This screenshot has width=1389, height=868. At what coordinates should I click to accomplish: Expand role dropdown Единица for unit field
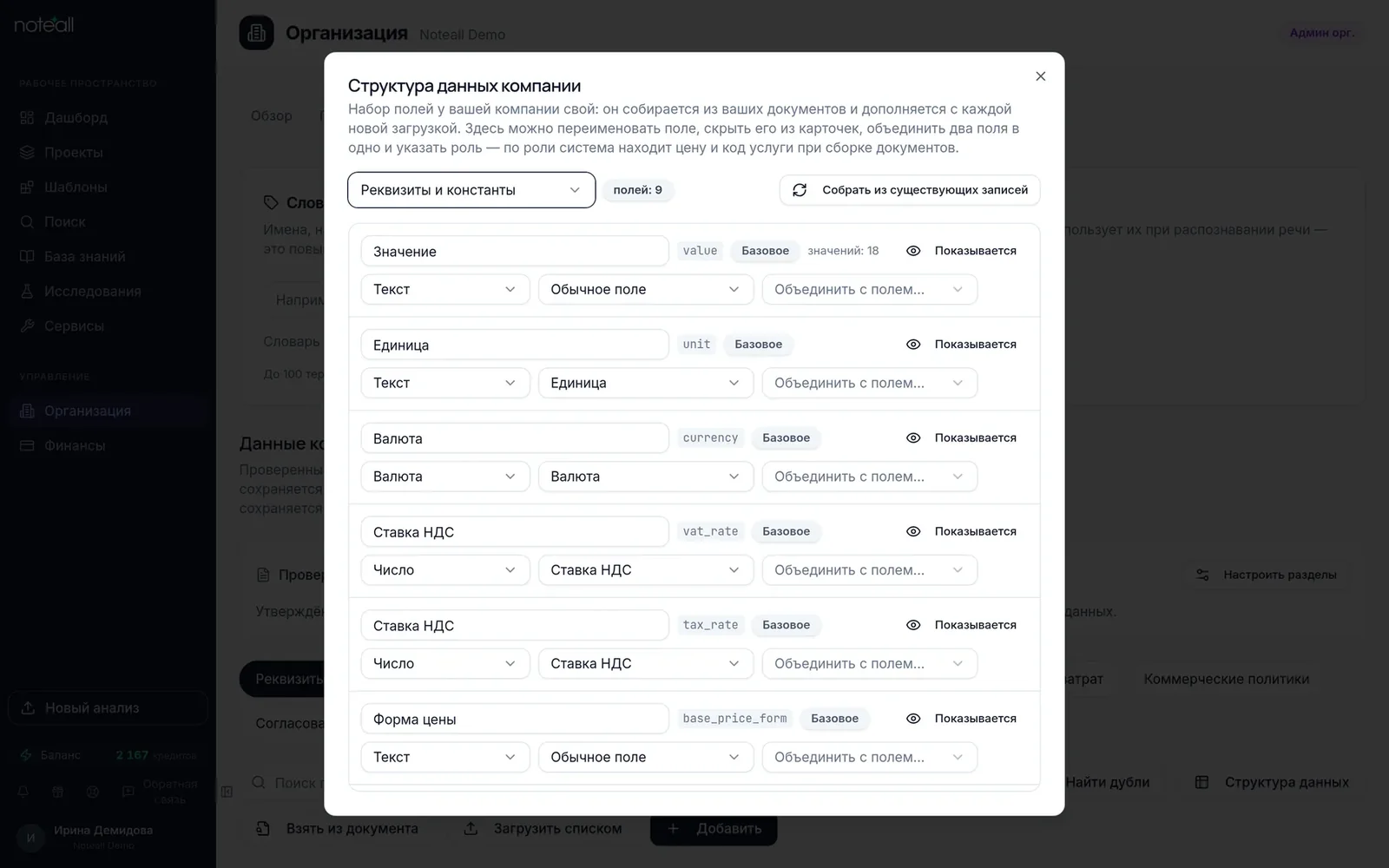[x=646, y=383]
